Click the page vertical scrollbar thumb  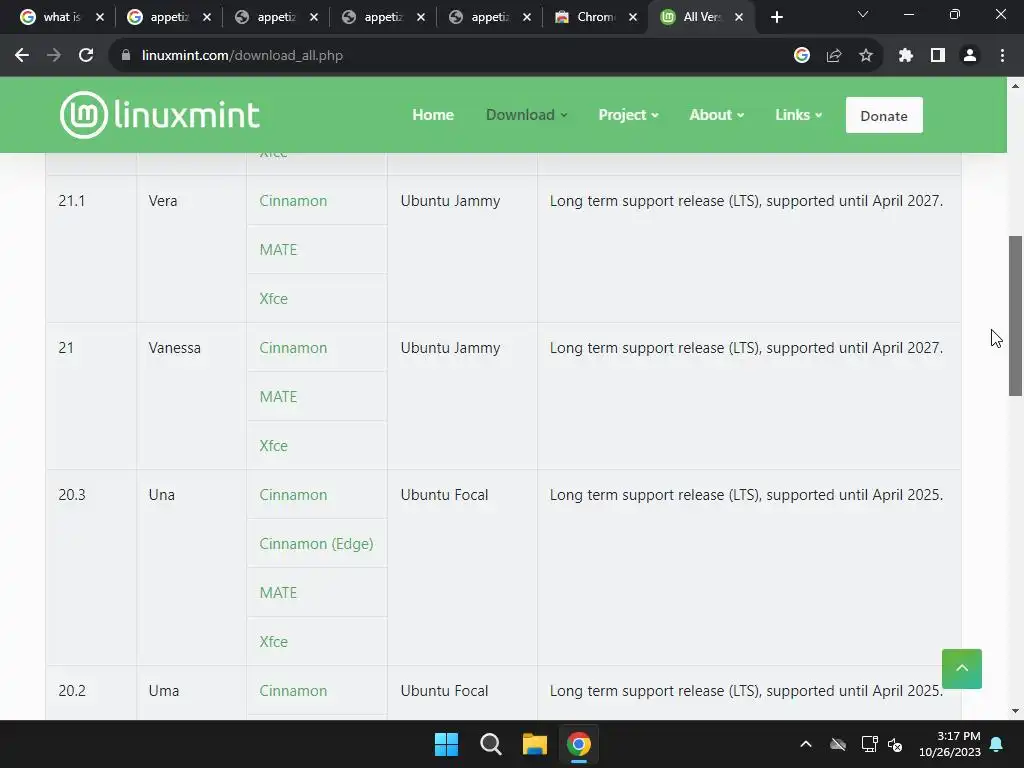coord(1015,315)
